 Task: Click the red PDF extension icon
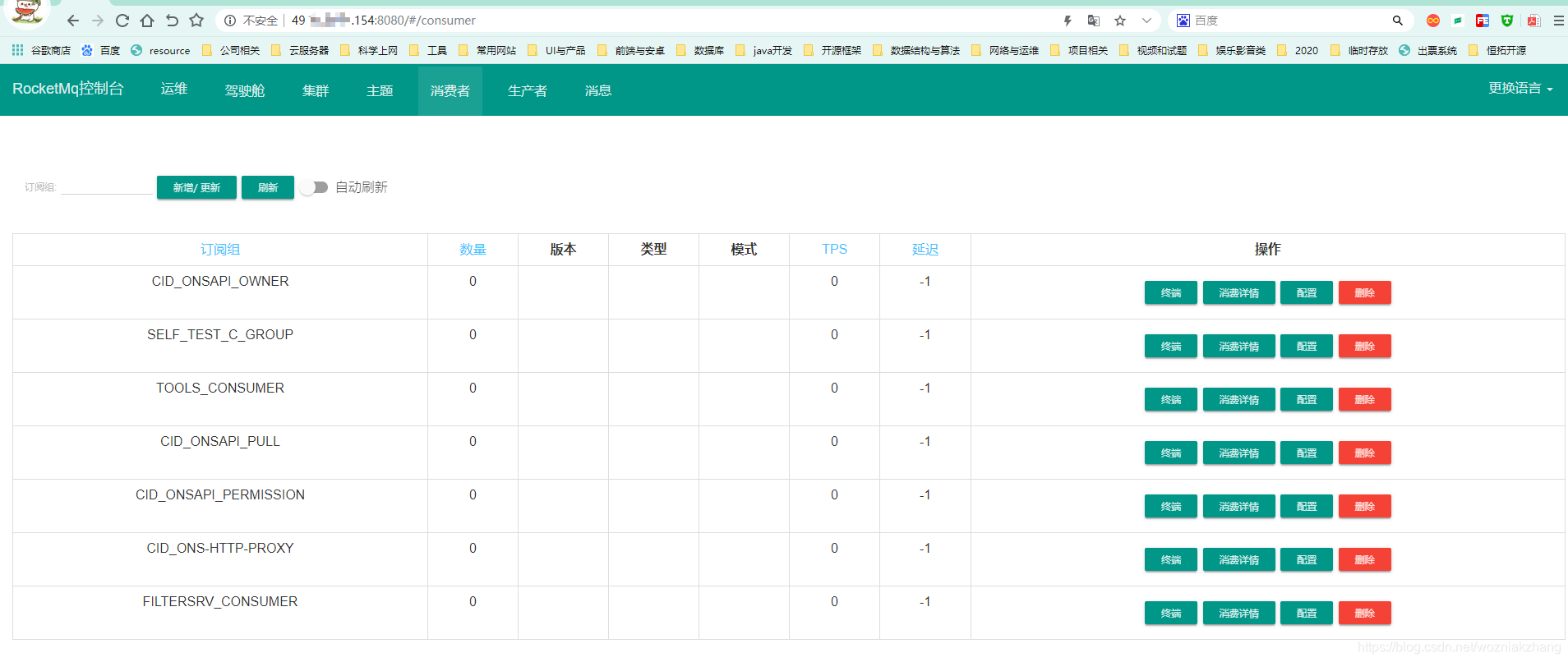[1533, 21]
